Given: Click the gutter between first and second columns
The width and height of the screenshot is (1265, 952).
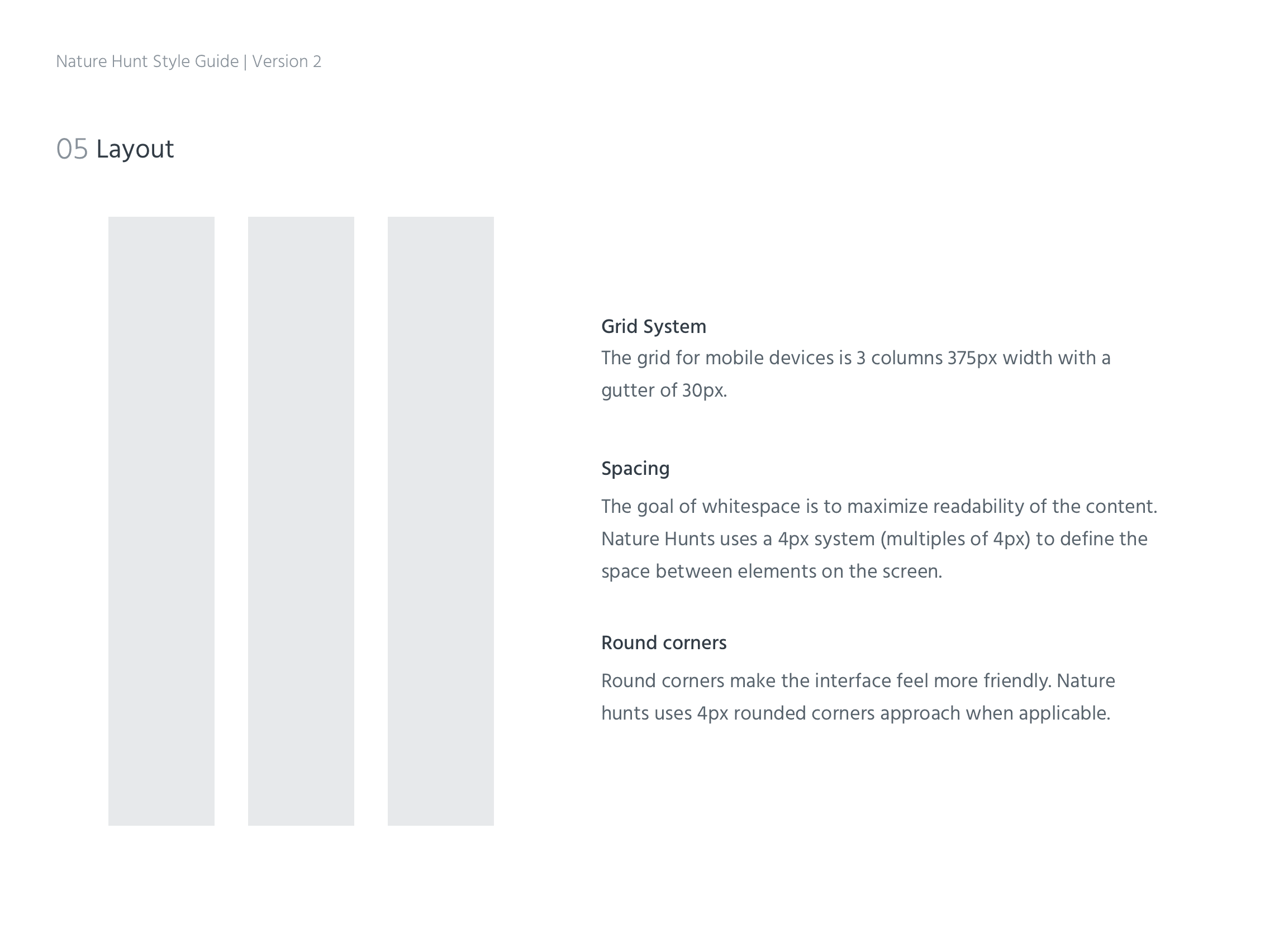Looking at the screenshot, I should (x=231, y=521).
